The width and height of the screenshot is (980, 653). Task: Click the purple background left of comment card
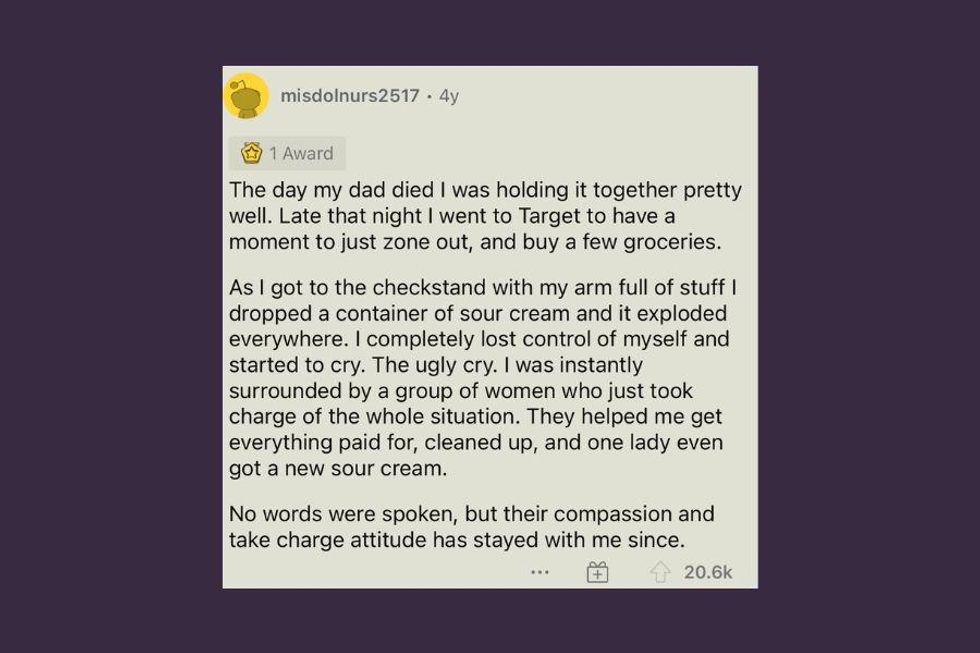(x=110, y=326)
